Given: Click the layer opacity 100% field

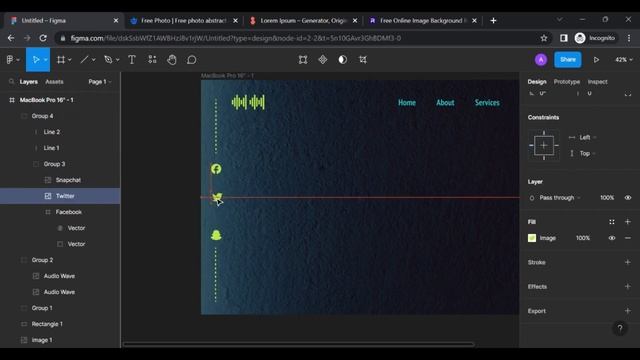Looking at the screenshot, I should [607, 198].
